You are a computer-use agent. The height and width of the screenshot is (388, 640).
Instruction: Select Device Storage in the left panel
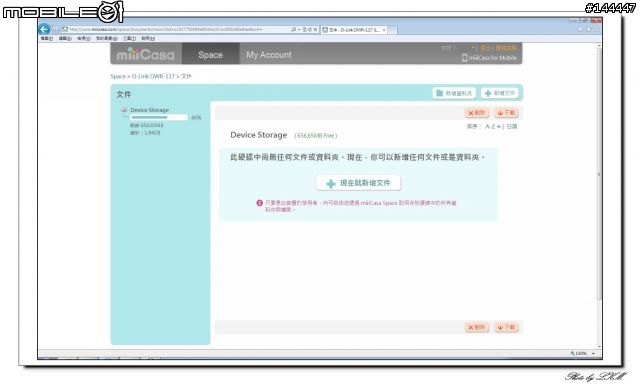coord(149,110)
